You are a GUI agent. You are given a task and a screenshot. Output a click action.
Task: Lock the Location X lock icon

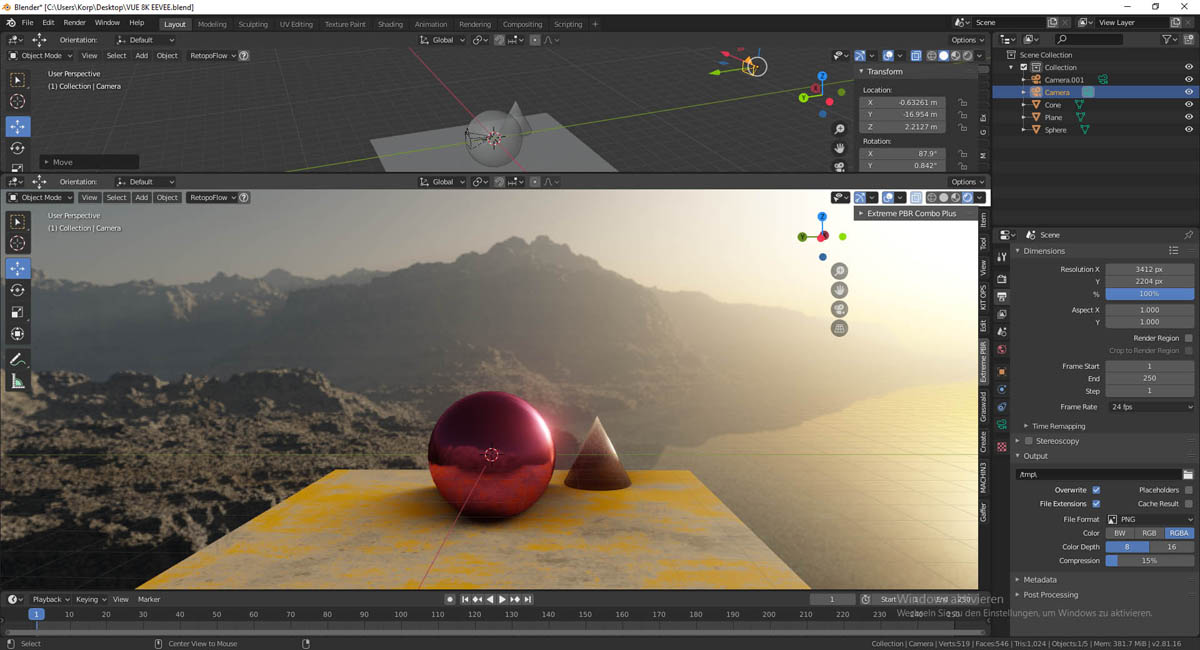[962, 102]
